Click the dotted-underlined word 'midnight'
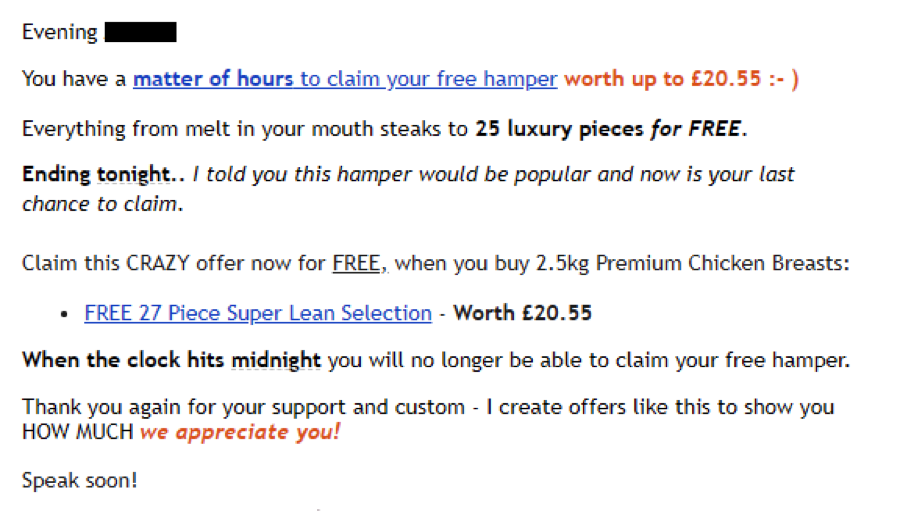This screenshot has height=511, width=899. (276, 360)
